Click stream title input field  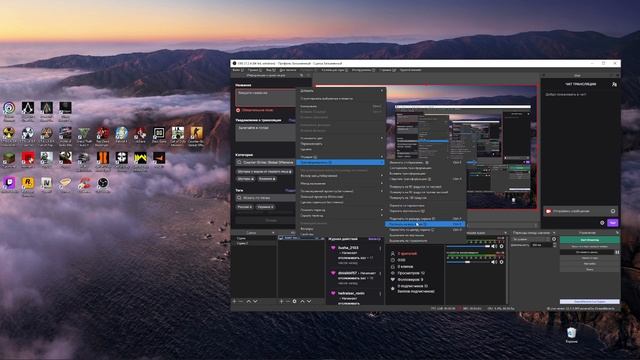[x=265, y=98]
